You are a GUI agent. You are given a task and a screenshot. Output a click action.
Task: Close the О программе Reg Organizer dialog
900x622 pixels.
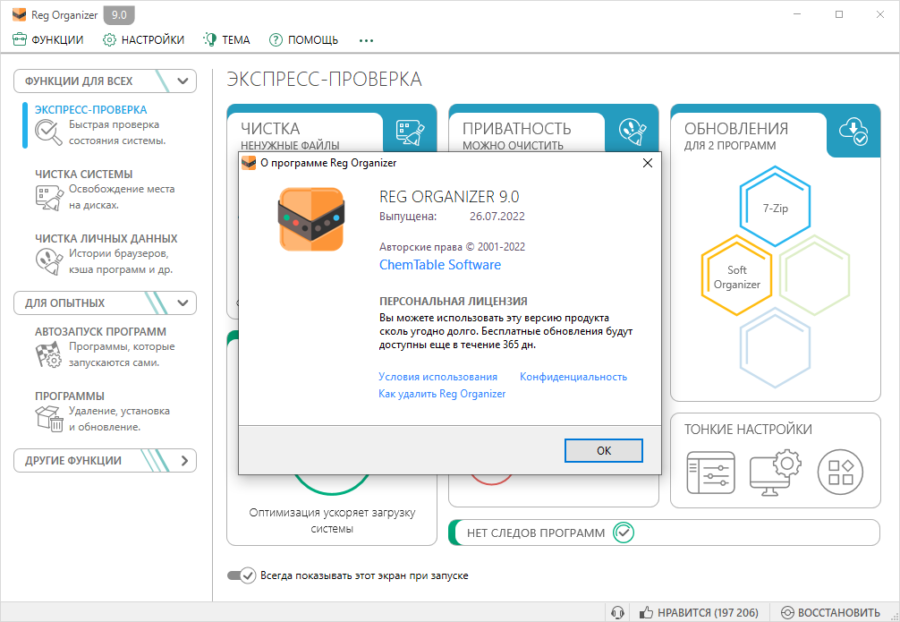tap(647, 163)
